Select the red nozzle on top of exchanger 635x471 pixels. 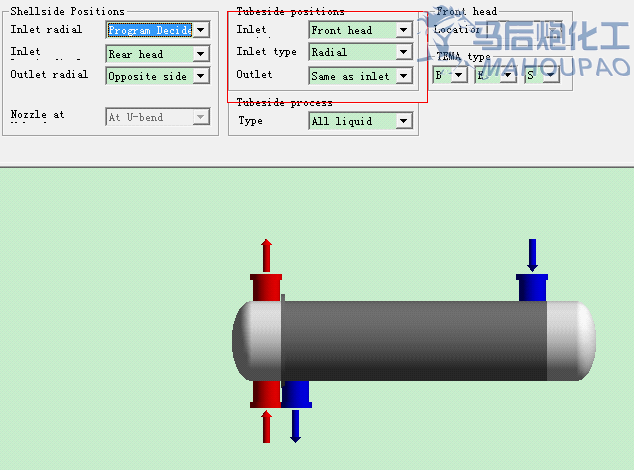(266, 287)
